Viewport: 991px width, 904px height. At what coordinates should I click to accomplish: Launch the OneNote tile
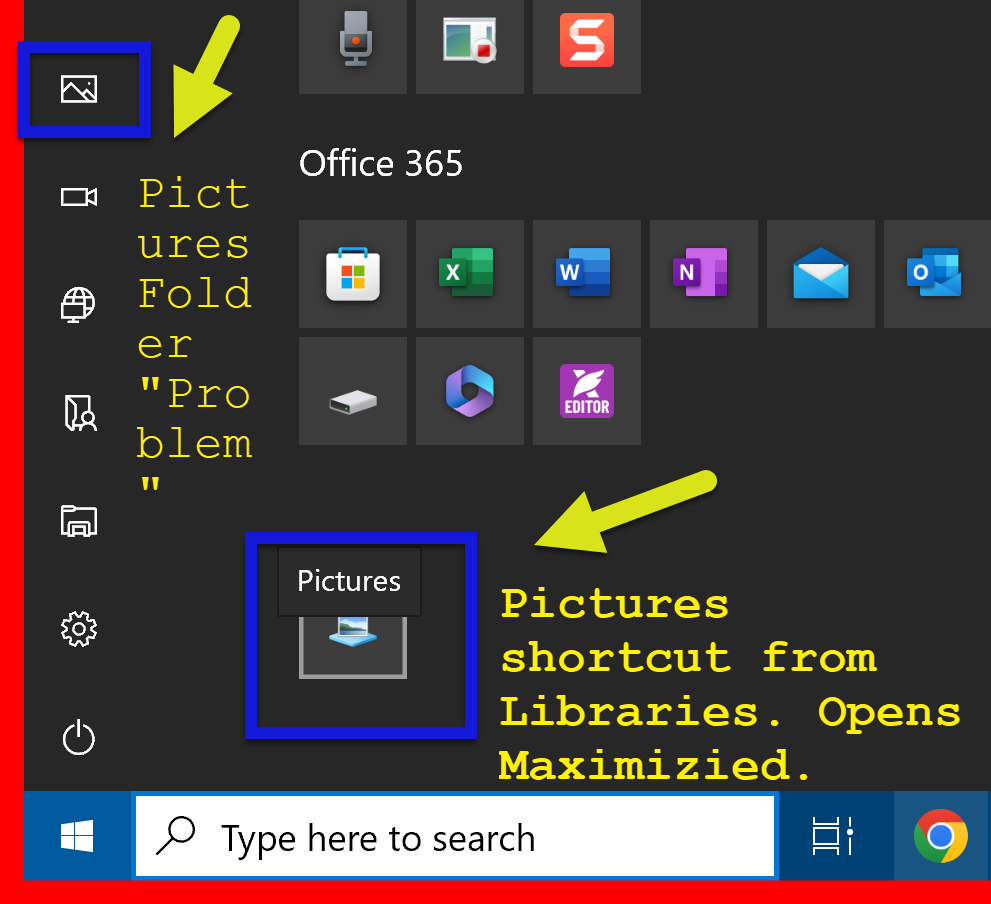coord(703,274)
